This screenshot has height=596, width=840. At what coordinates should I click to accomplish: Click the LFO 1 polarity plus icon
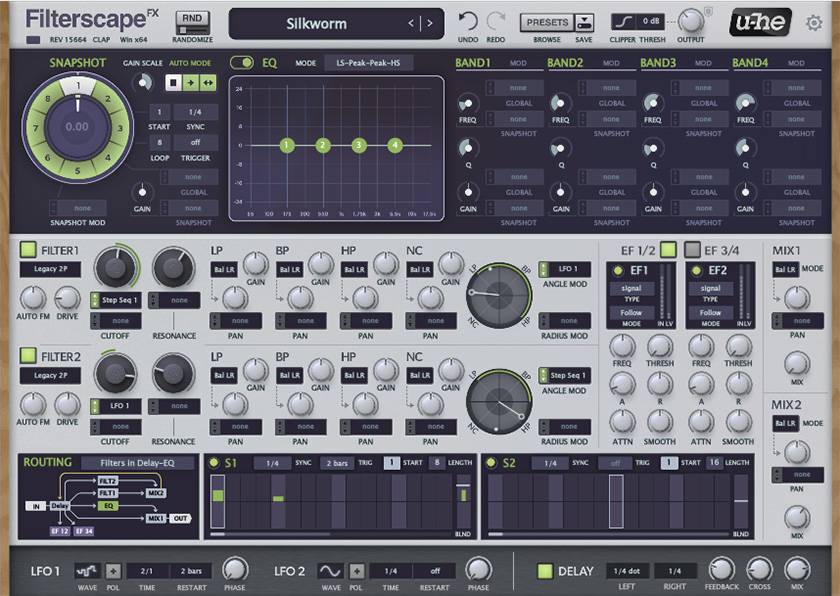[113, 571]
